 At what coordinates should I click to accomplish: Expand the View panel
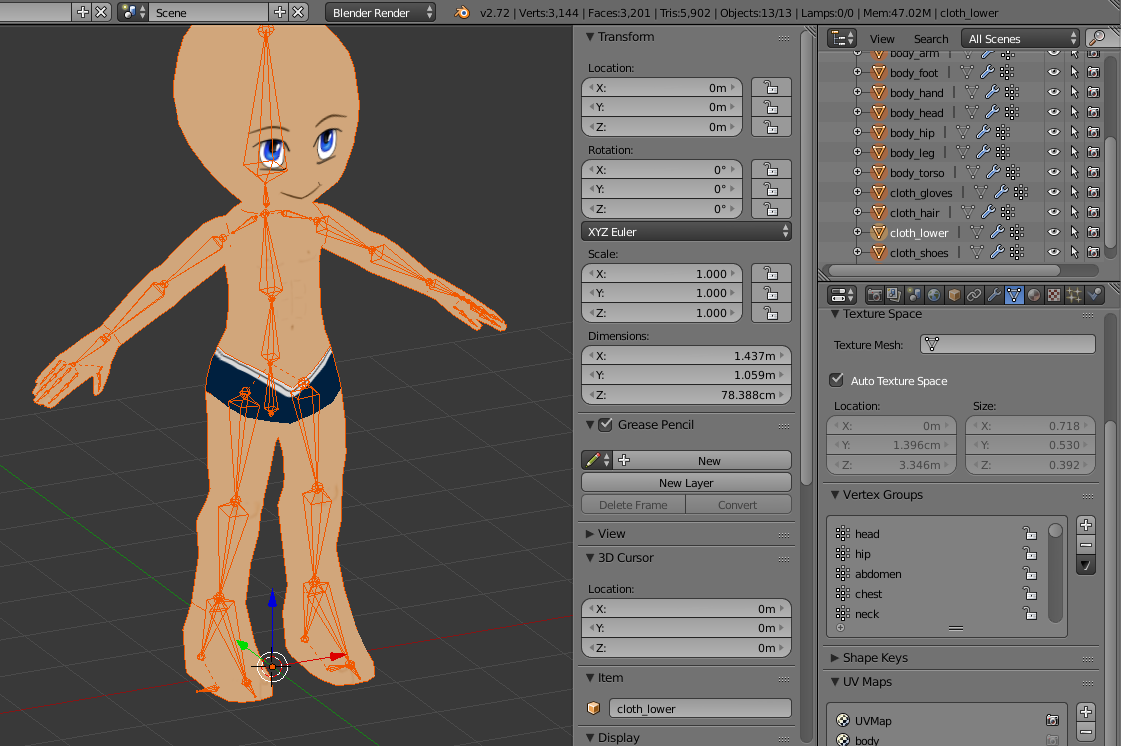click(590, 534)
